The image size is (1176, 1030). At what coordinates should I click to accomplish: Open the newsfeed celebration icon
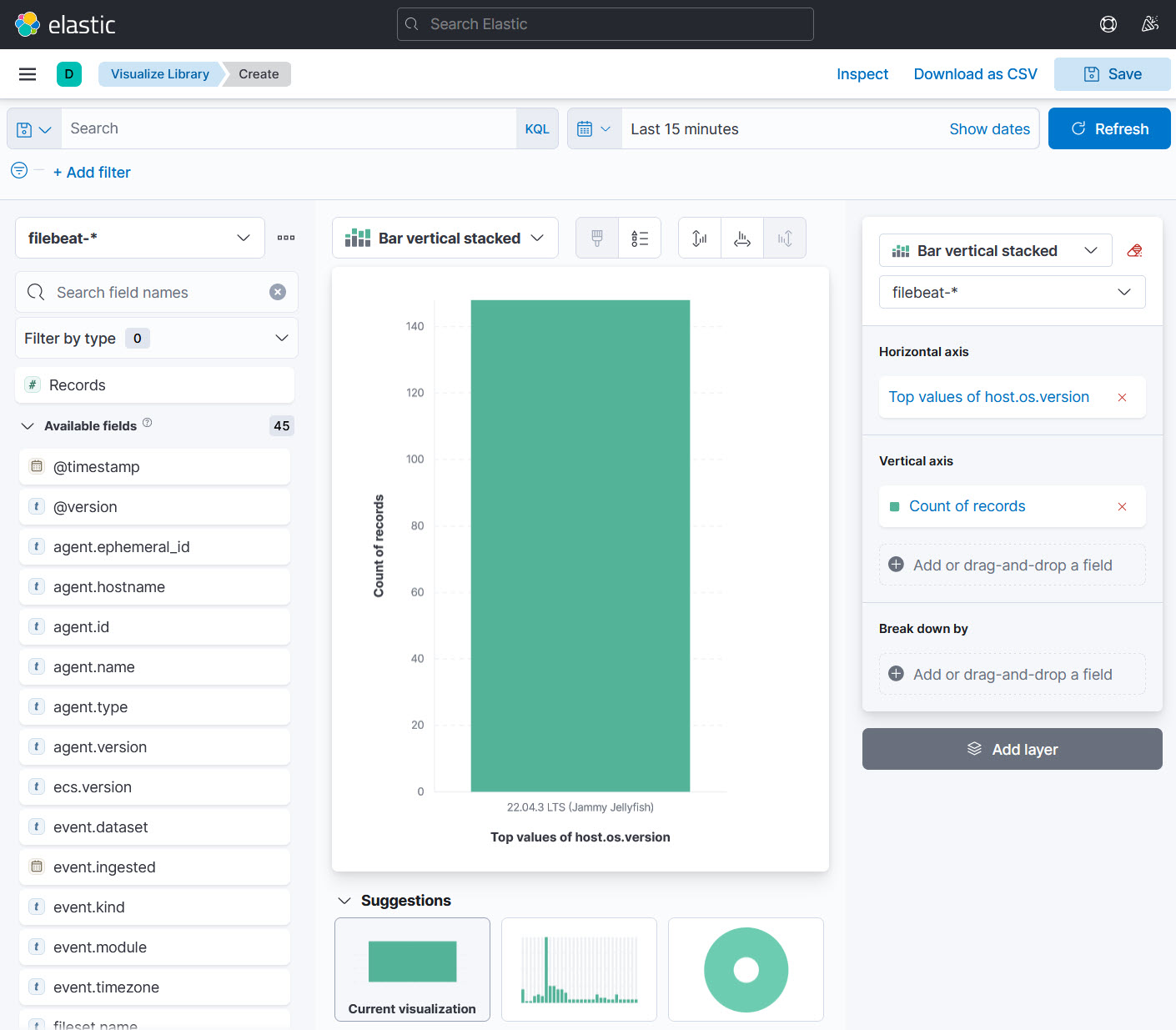pyautogui.click(x=1149, y=24)
